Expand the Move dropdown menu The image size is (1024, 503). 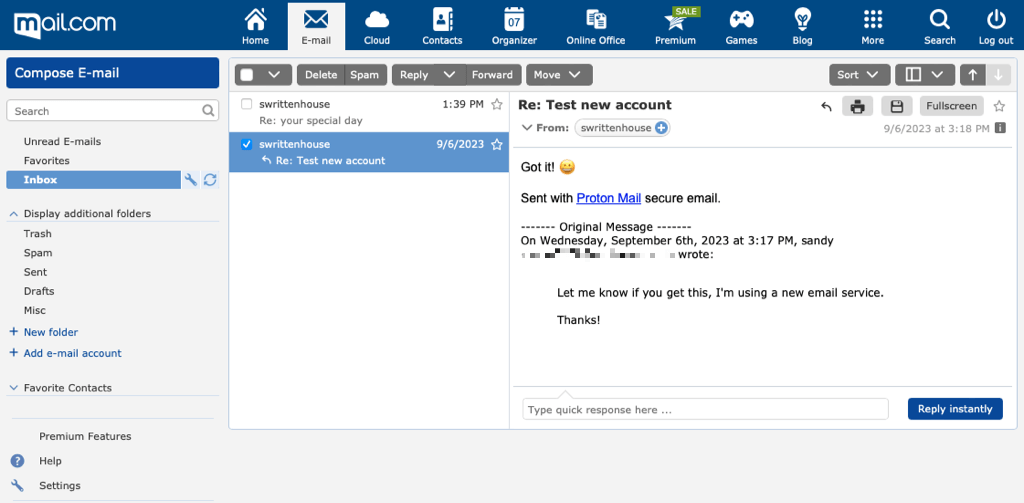559,75
